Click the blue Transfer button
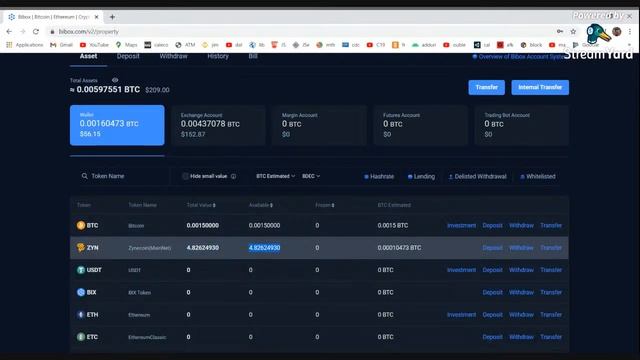640x360 pixels. 487,87
